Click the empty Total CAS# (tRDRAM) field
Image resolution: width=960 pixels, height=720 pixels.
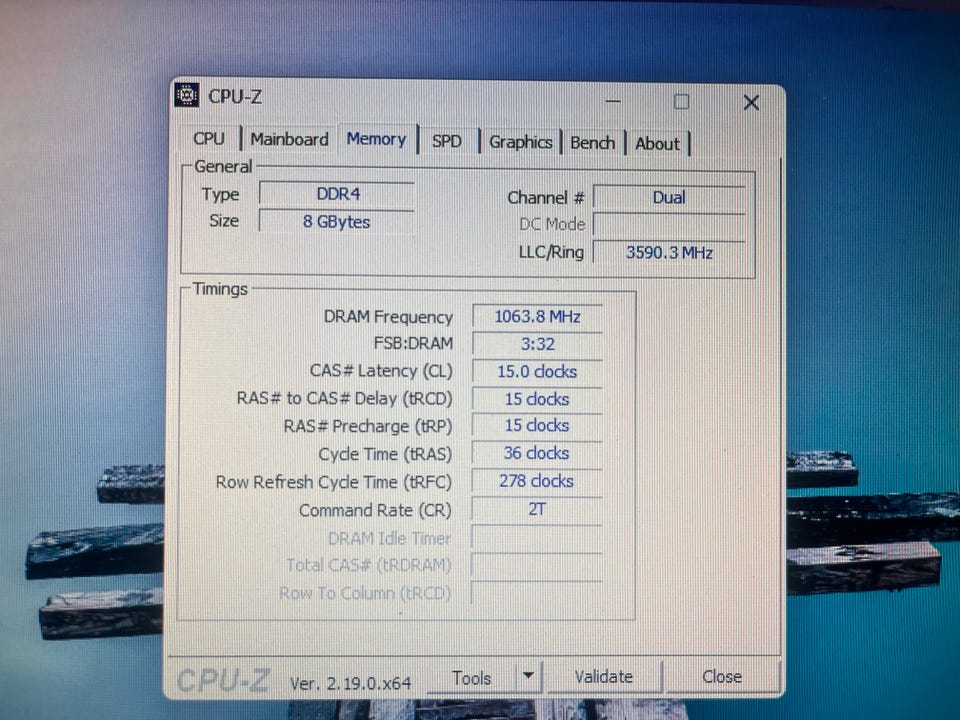(x=537, y=565)
